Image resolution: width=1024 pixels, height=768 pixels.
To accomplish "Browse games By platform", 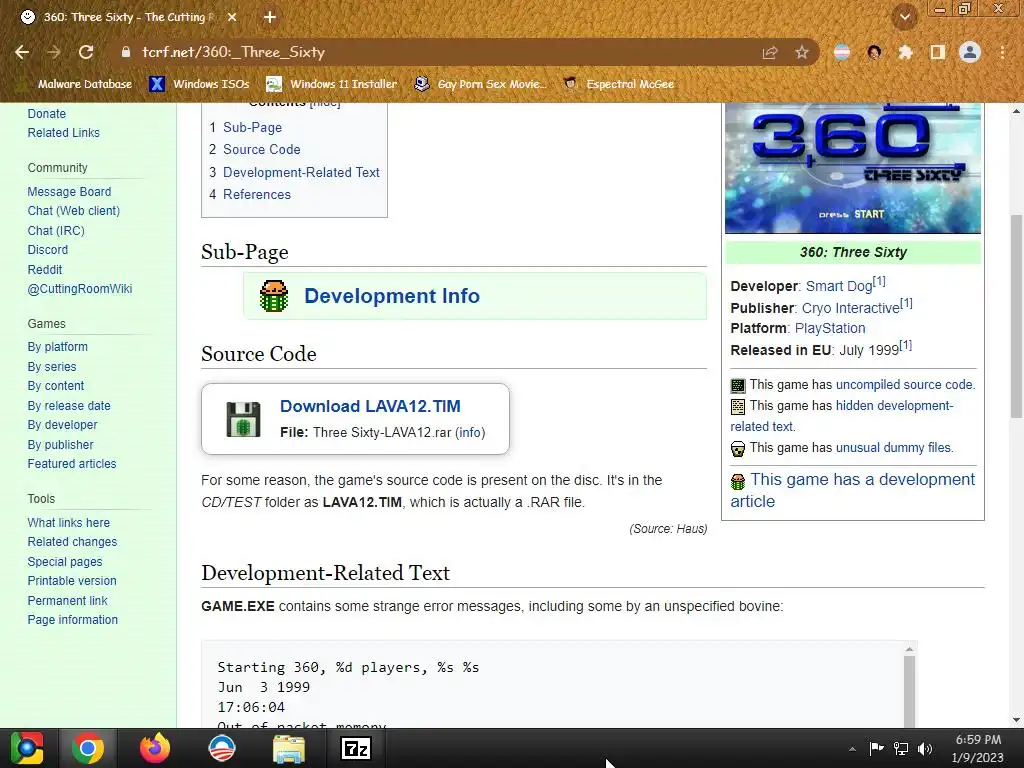I will [x=57, y=347].
